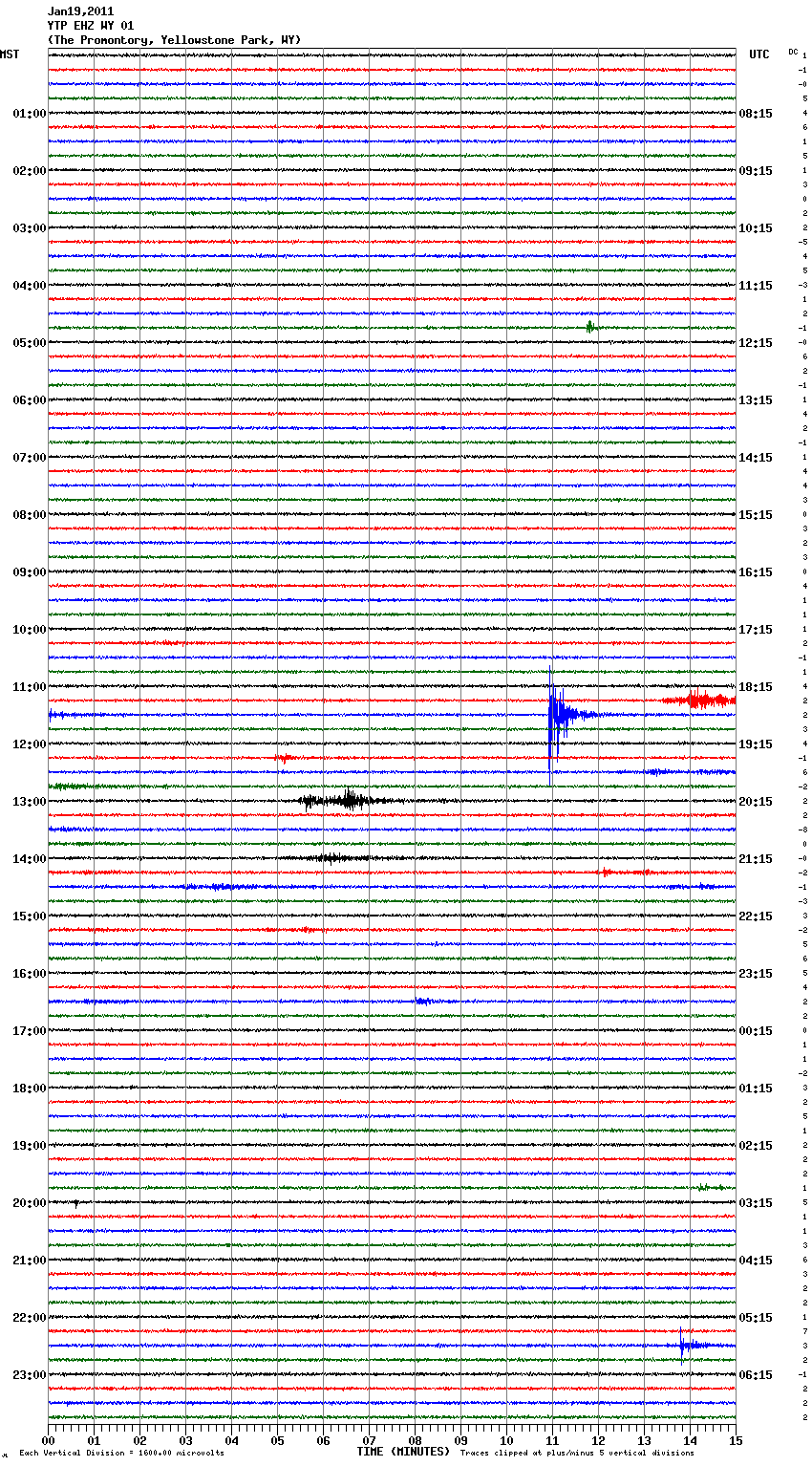Click the 05:15 UTC time label
The image size is (812, 1466).
[755, 1318]
